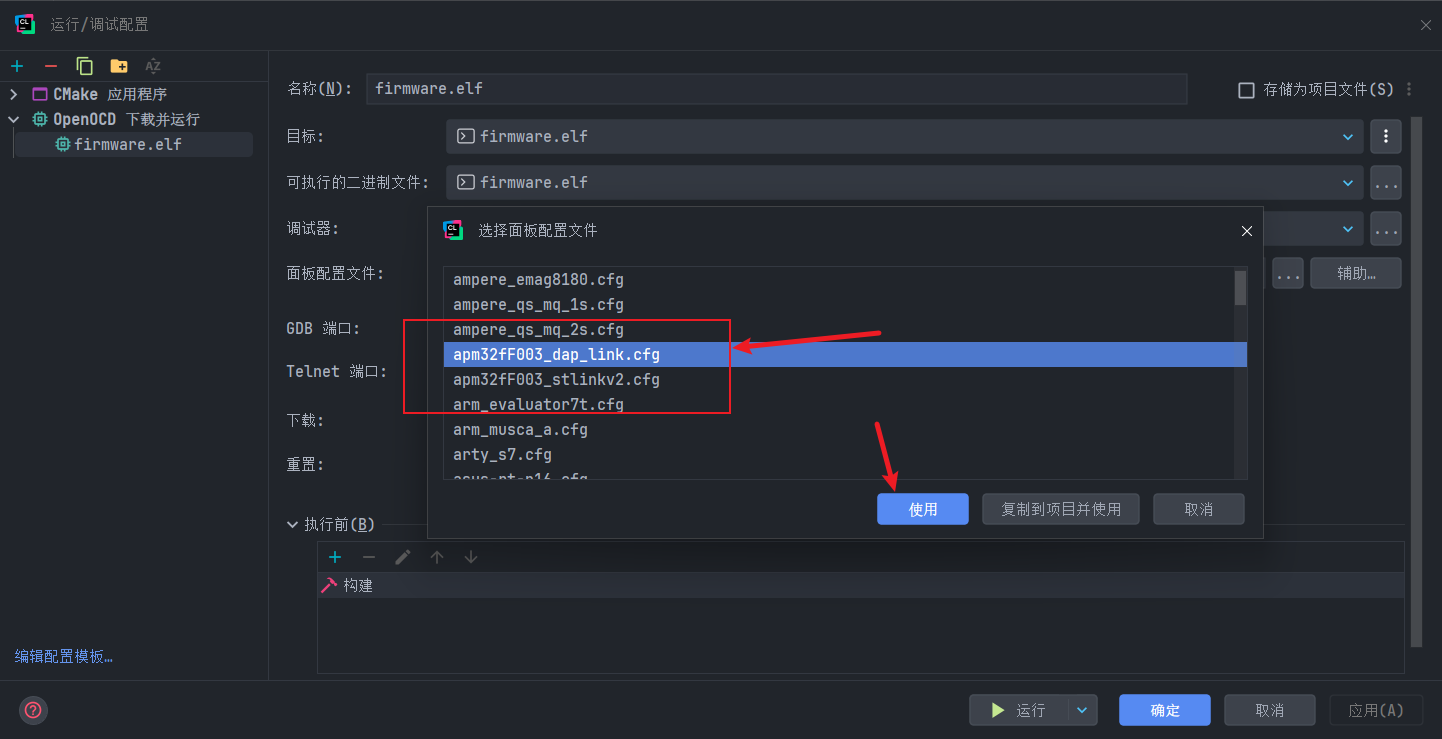The height and width of the screenshot is (739, 1442).
Task: Add a before-launch task with plus icon
Action: pyautogui.click(x=335, y=557)
